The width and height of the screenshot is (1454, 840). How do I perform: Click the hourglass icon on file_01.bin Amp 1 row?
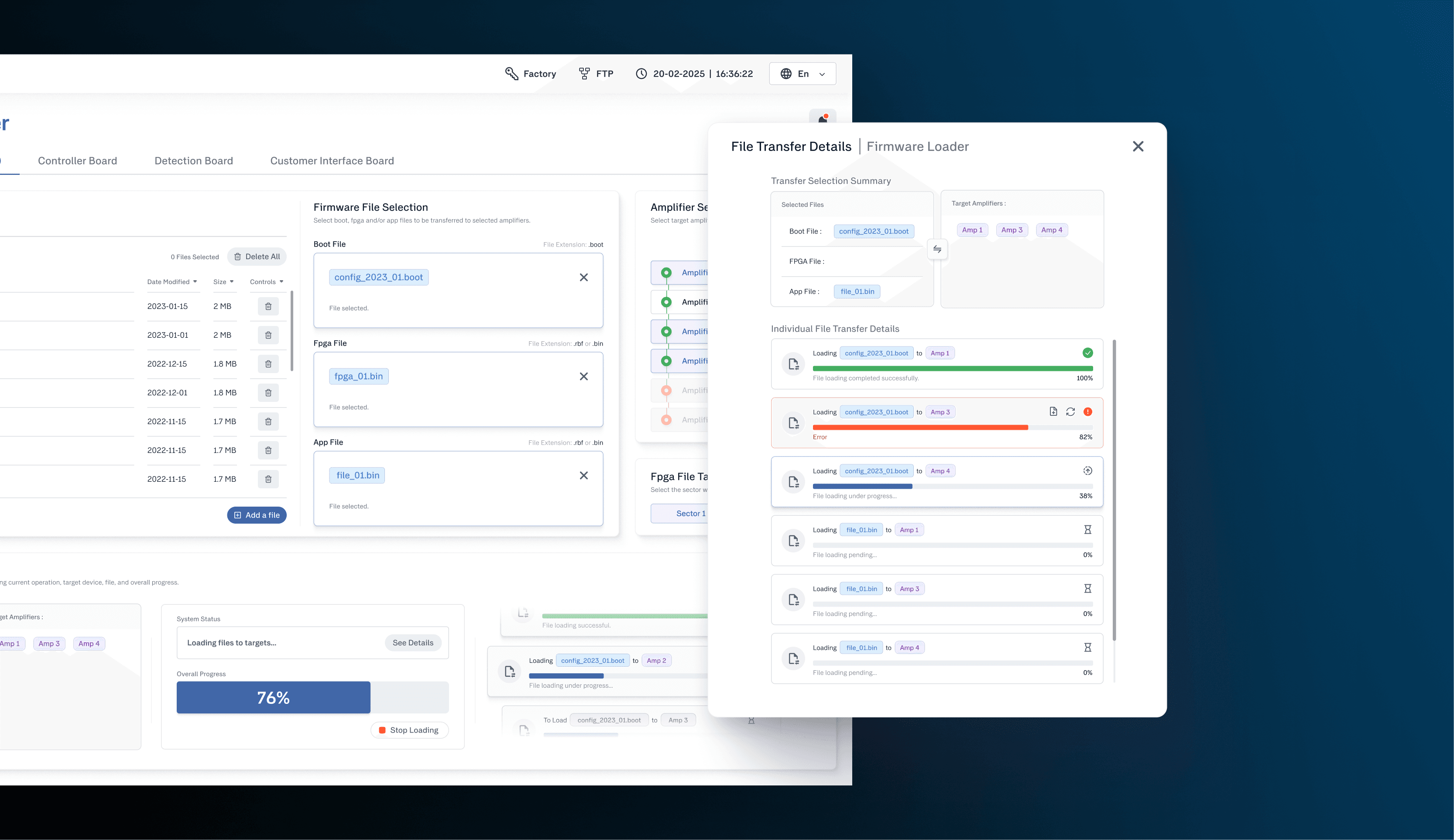pyautogui.click(x=1088, y=530)
